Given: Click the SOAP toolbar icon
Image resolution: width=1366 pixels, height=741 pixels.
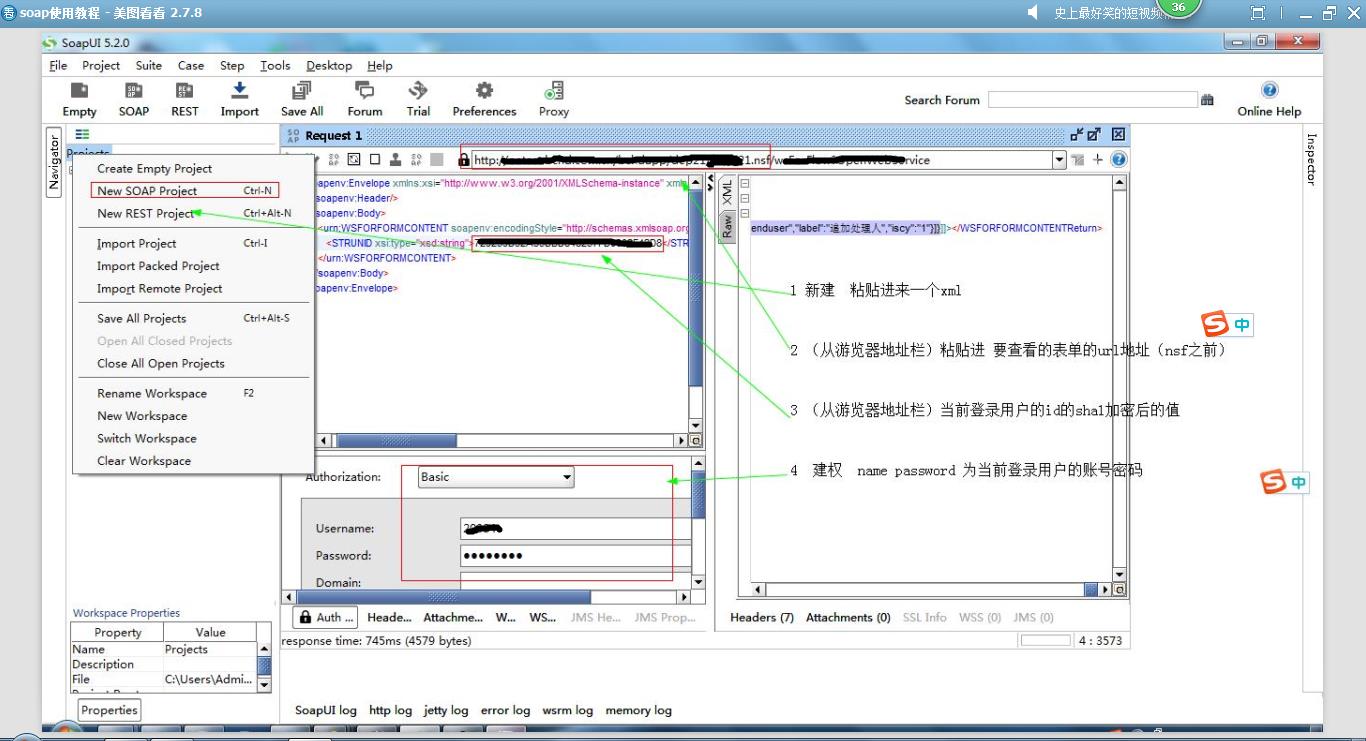Looking at the screenshot, I should 133,91.
